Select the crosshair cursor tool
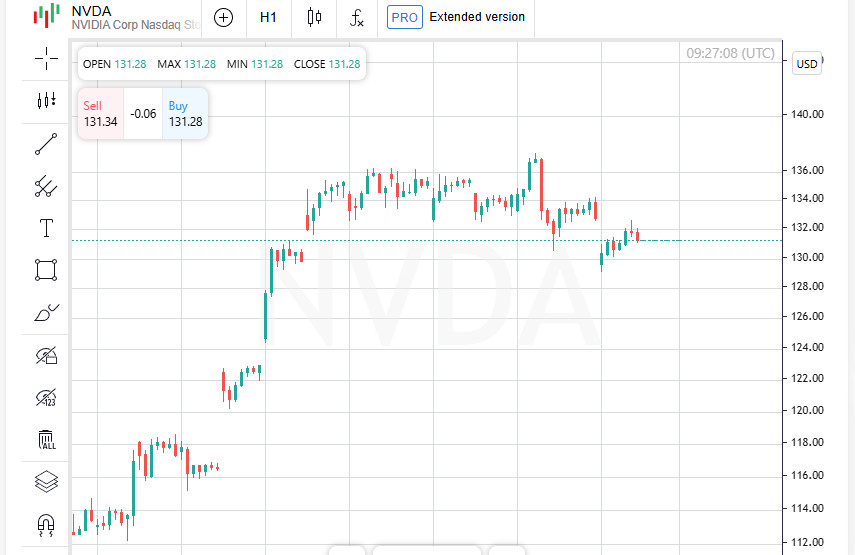This screenshot has width=855, height=555. [46, 58]
